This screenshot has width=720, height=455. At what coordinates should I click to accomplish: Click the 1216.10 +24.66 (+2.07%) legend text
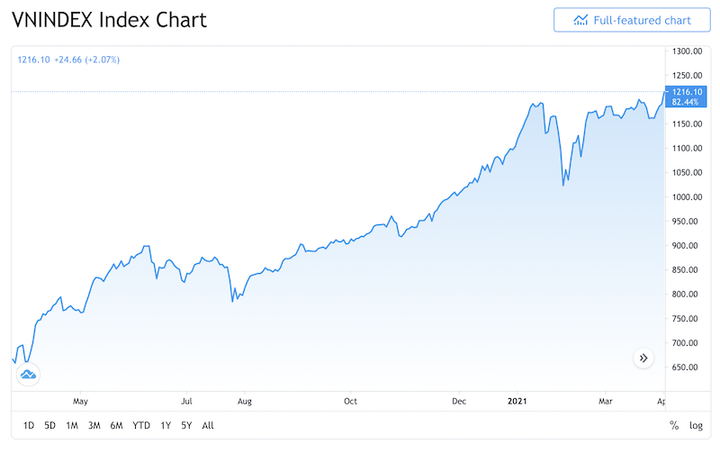click(68, 59)
